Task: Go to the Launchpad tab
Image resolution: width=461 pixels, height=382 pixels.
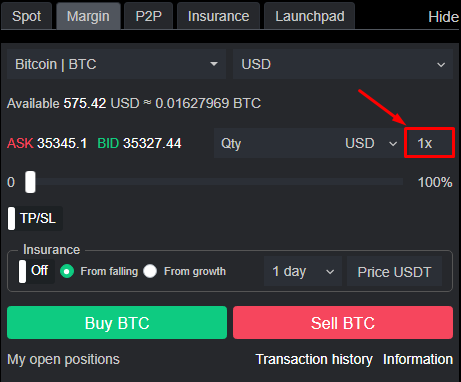Action: point(310,16)
